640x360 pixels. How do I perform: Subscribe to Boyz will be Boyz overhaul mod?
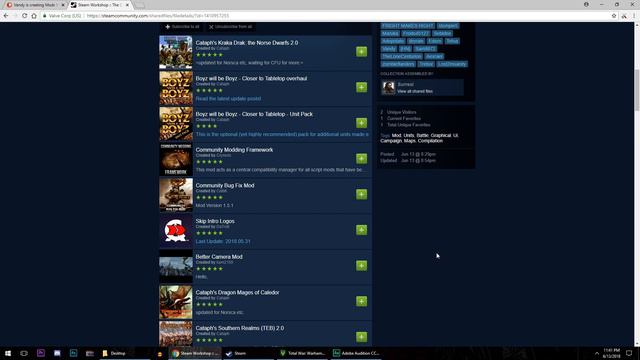[x=361, y=87]
